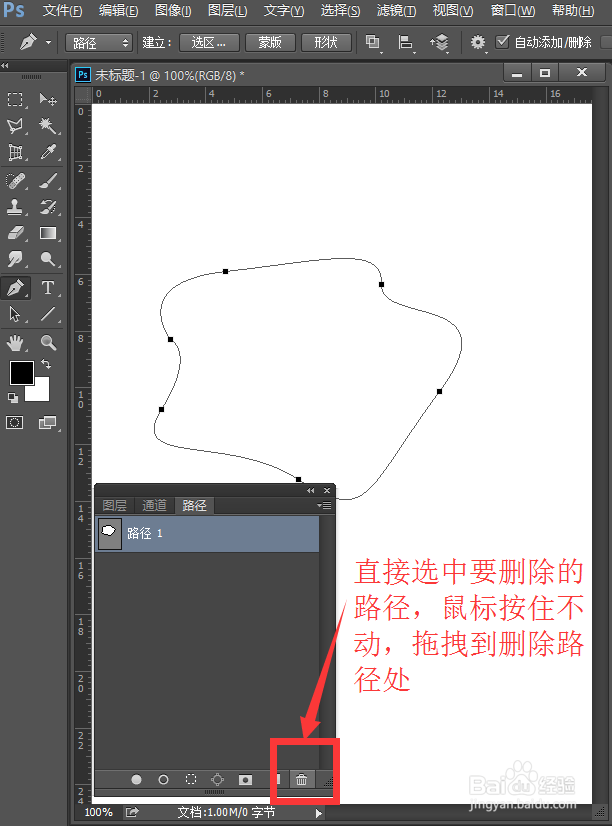Add mask from paths panel
This screenshot has height=826, width=612.
pos(245,780)
